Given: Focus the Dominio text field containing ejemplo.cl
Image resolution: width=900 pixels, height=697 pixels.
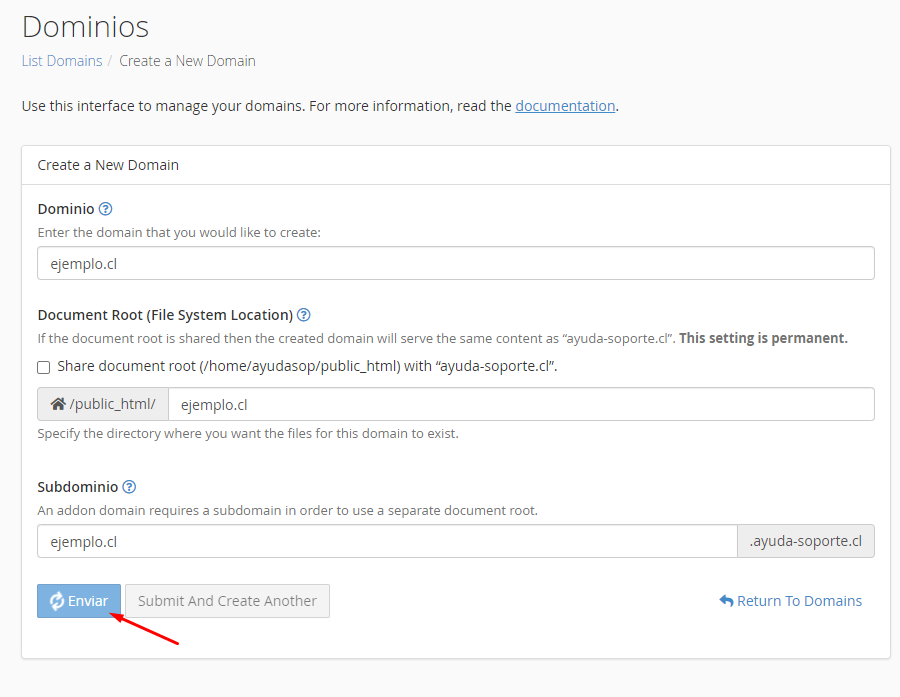Looking at the screenshot, I should coord(456,264).
